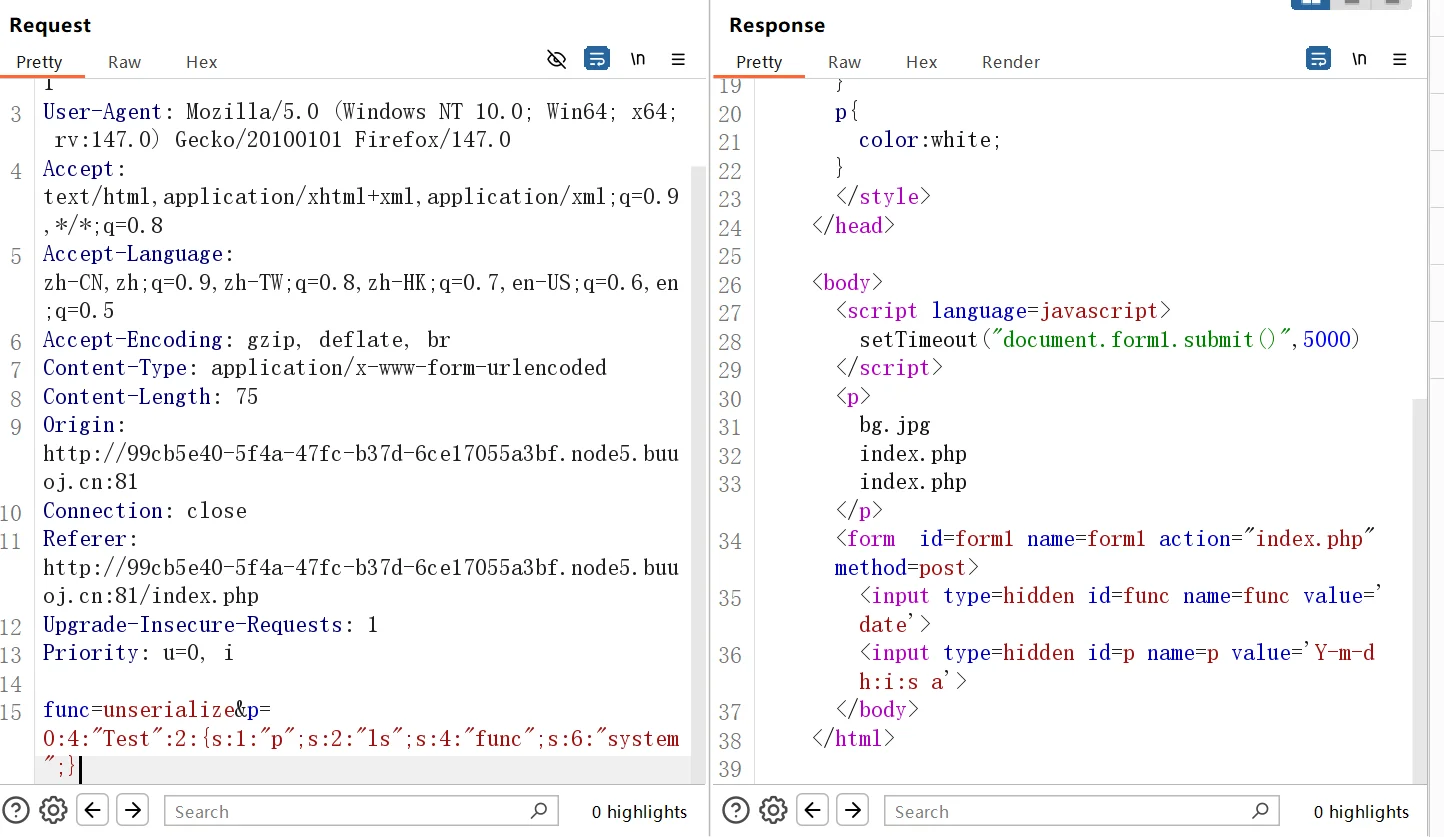This screenshot has width=1444, height=837.
Task: Toggle word wrap icon in Response panel
Action: [x=1318, y=60]
